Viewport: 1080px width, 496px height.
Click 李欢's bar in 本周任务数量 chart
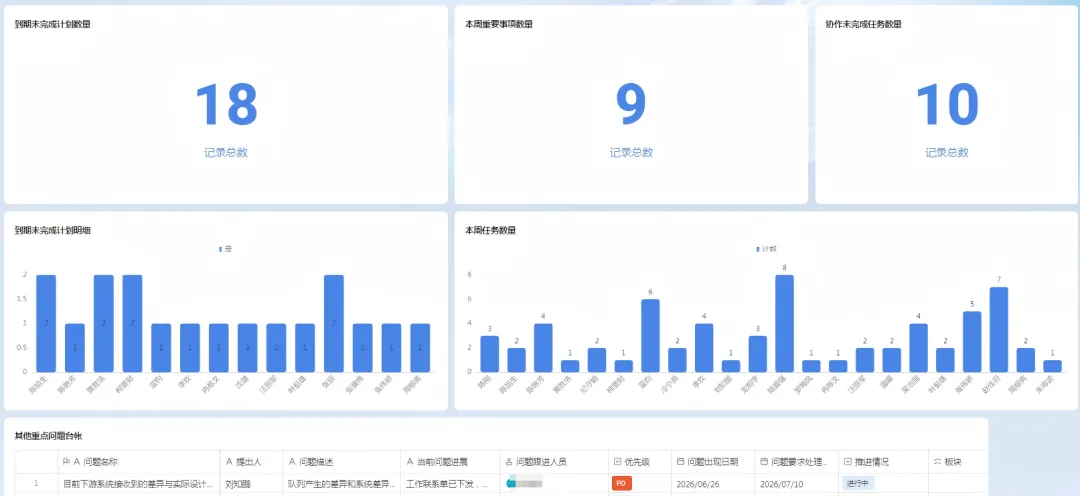coord(704,348)
